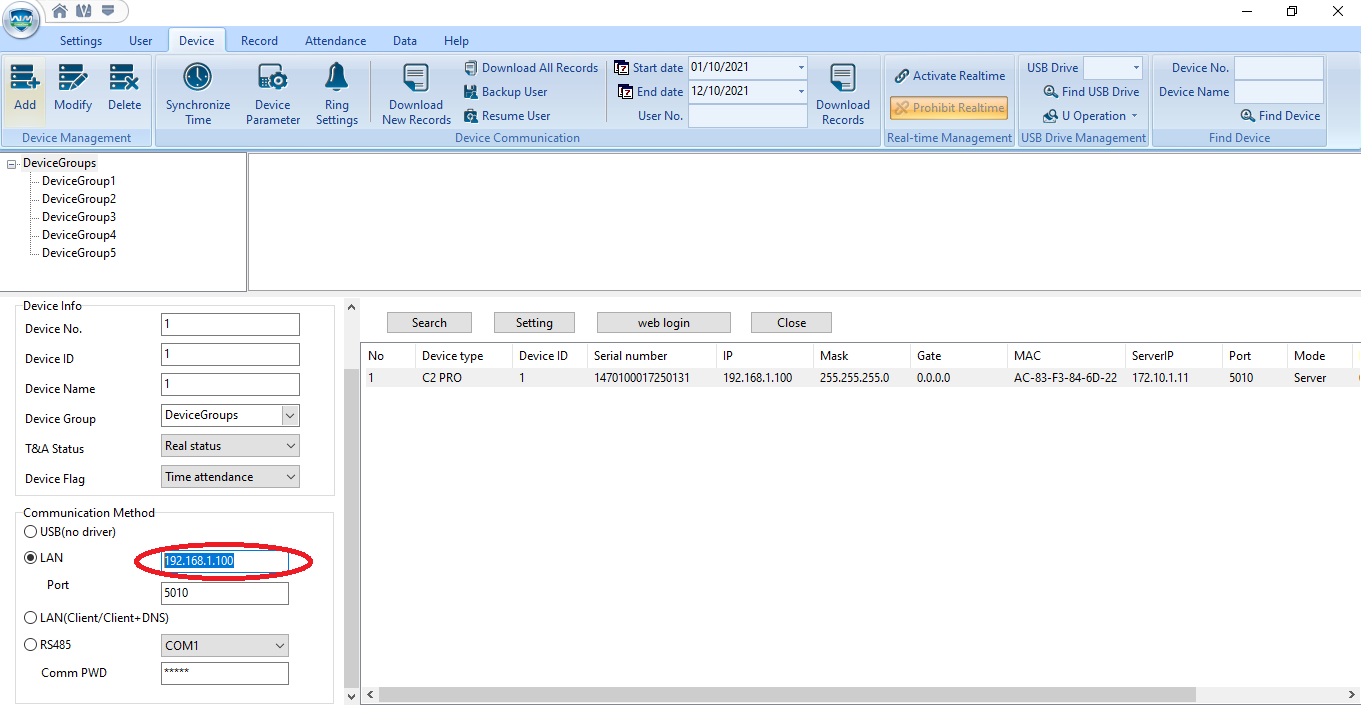Viewport: 1361px width, 705px height.
Task: Click the Download Records icon
Action: pos(843,78)
